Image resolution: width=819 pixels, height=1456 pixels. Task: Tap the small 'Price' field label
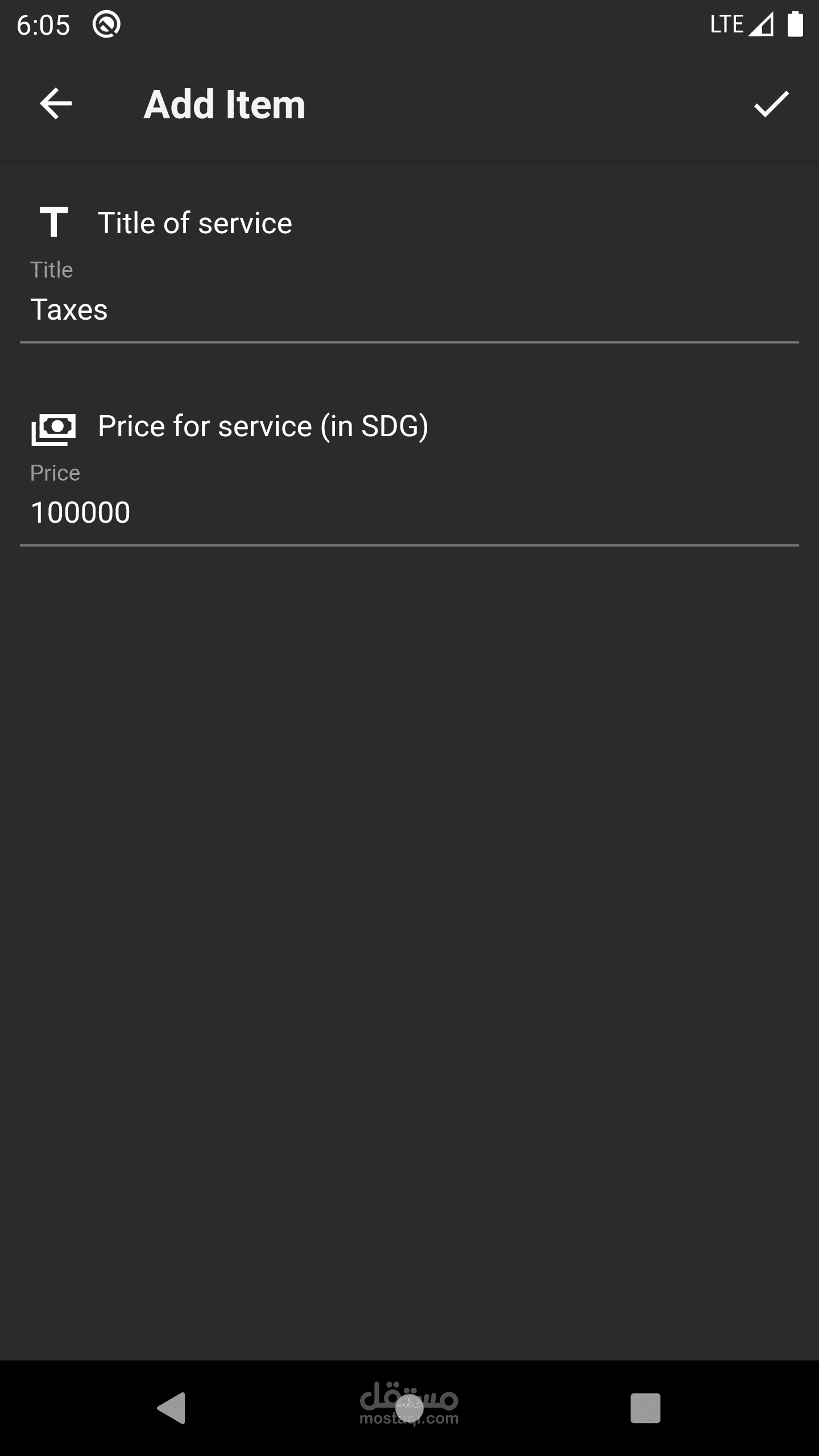[x=55, y=473]
